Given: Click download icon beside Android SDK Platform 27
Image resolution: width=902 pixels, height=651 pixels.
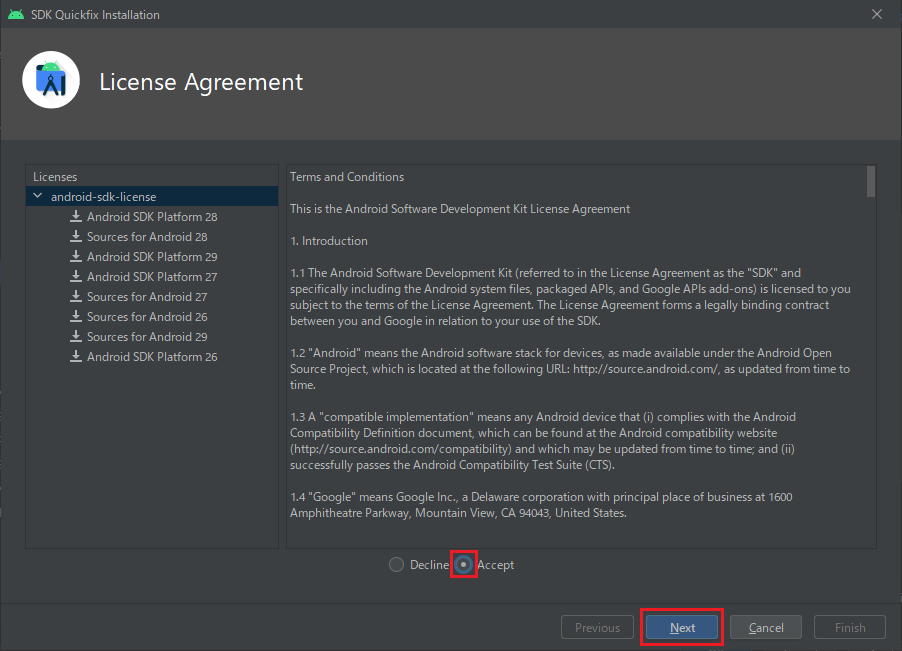Looking at the screenshot, I should (75, 277).
